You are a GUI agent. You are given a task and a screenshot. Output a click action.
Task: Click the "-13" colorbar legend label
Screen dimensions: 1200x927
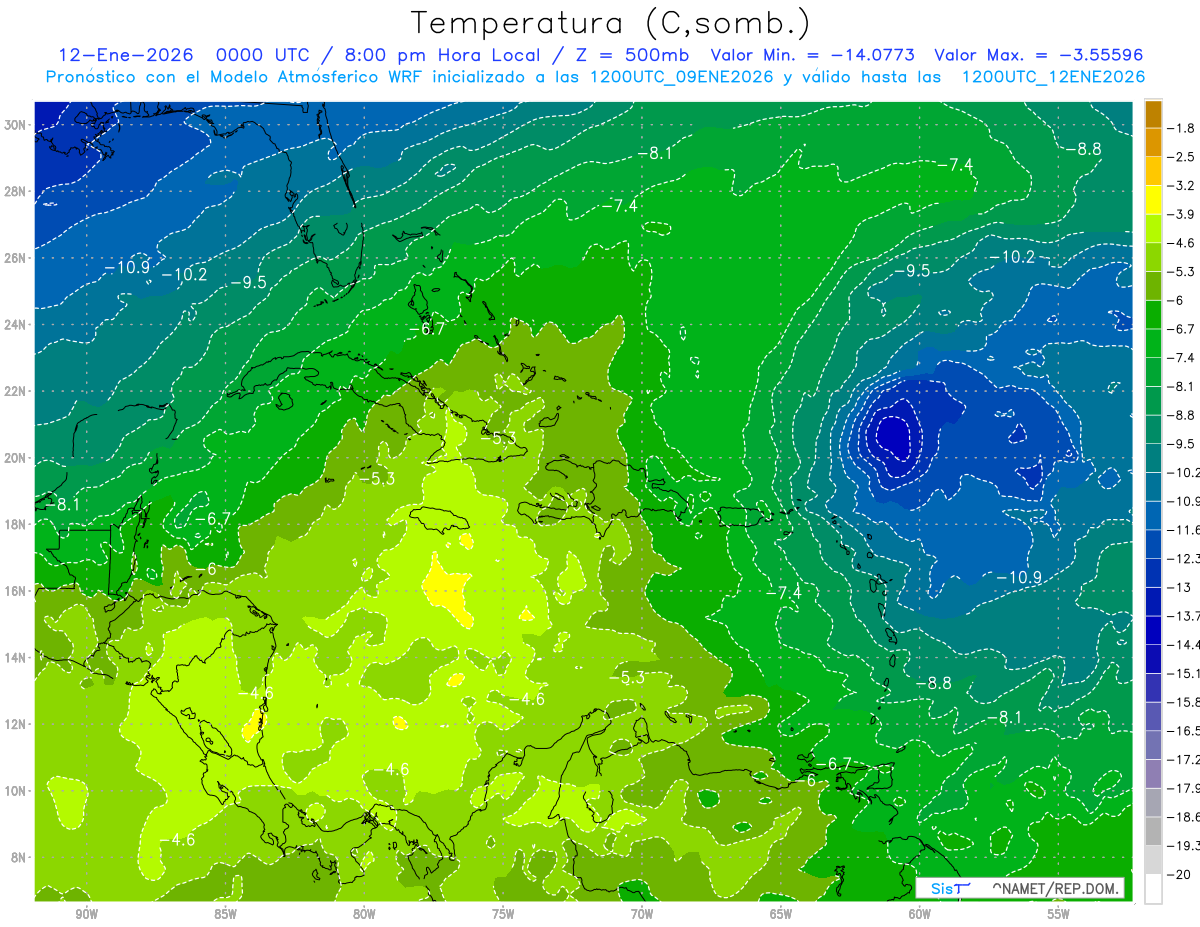tap(1178, 587)
